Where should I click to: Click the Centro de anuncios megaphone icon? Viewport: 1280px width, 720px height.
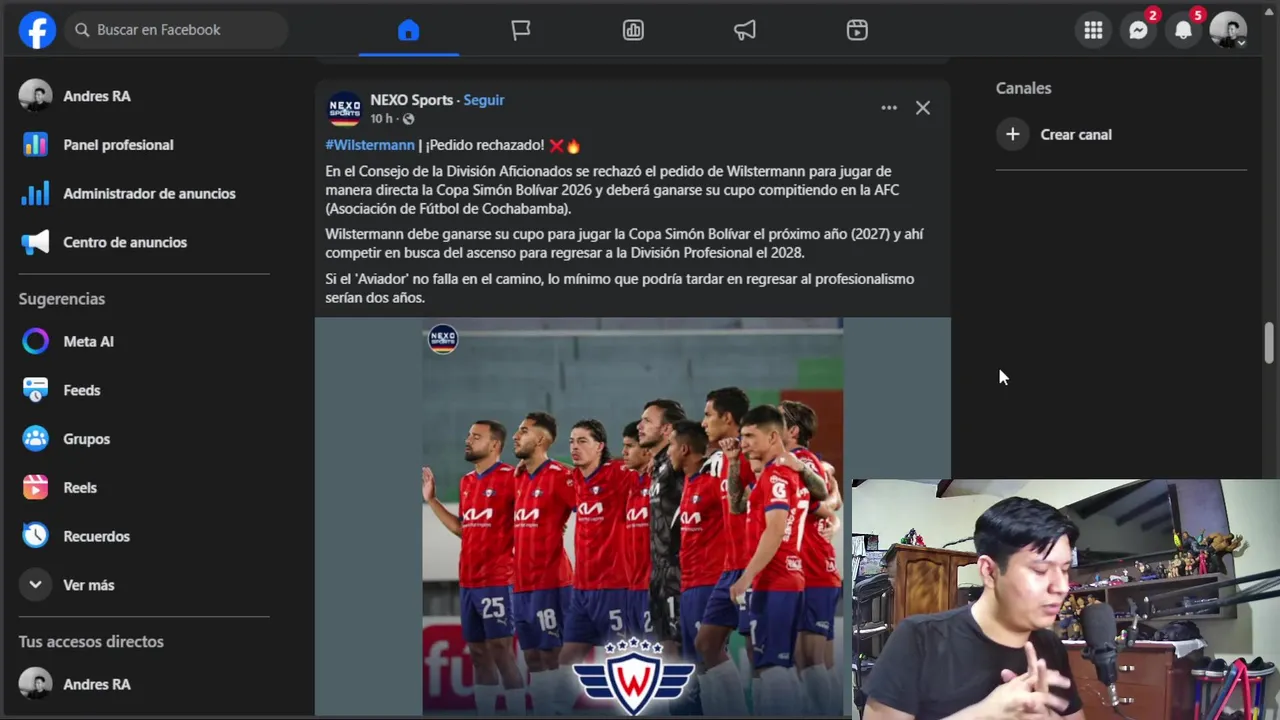[35, 242]
